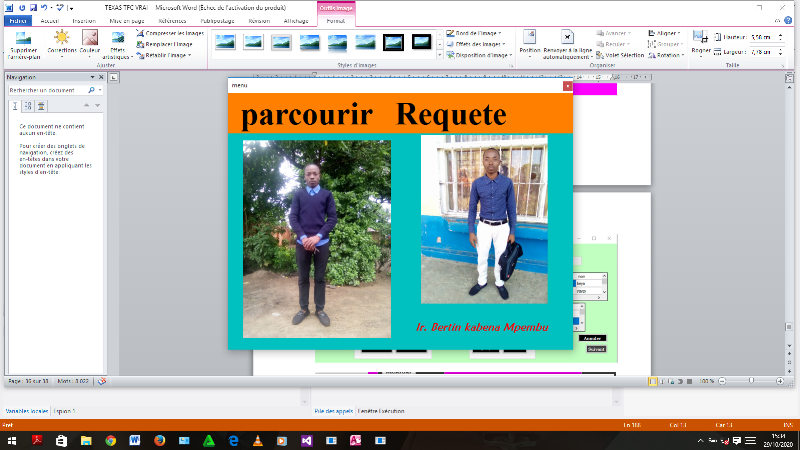Open the Fichier tab
The image size is (800, 450).
tap(17, 20)
